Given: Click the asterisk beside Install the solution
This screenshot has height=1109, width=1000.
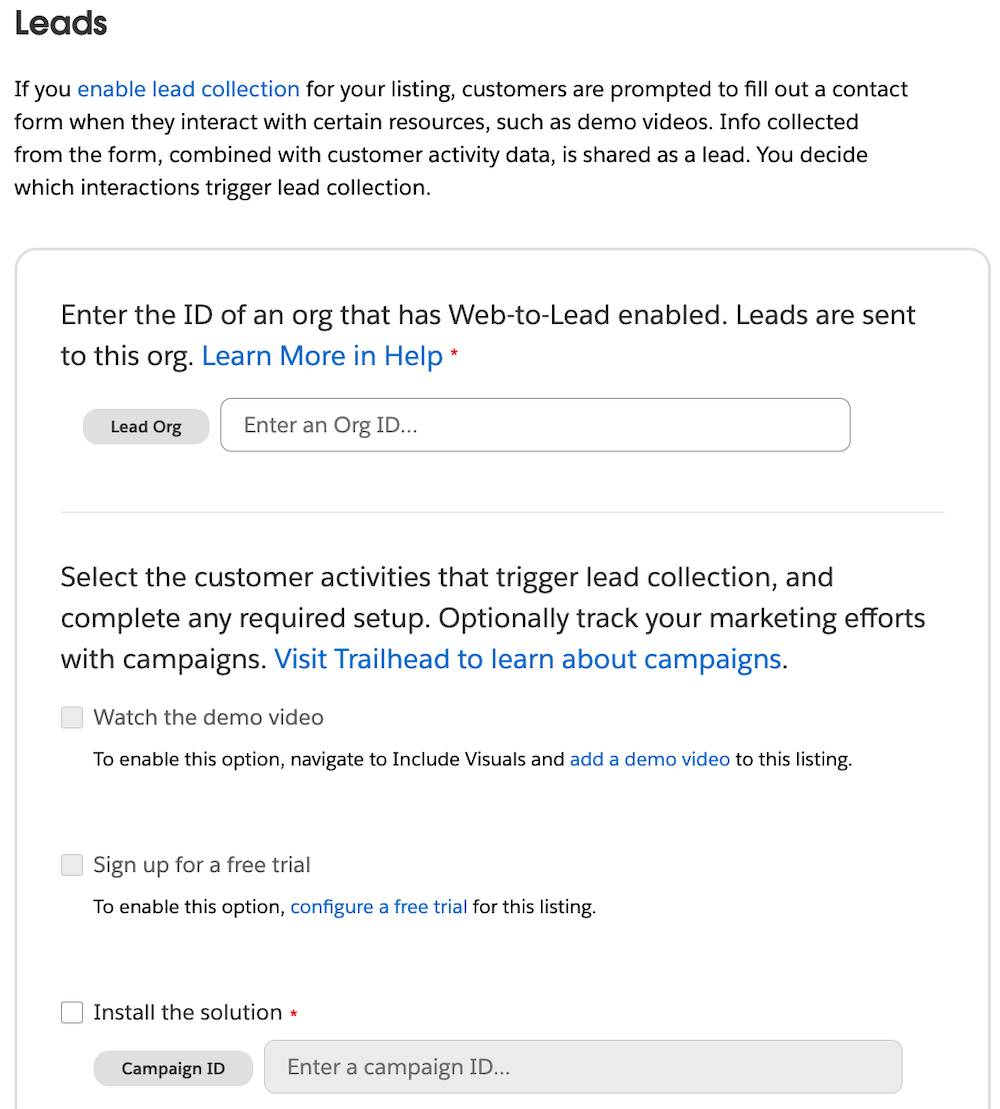Looking at the screenshot, I should 293,1012.
